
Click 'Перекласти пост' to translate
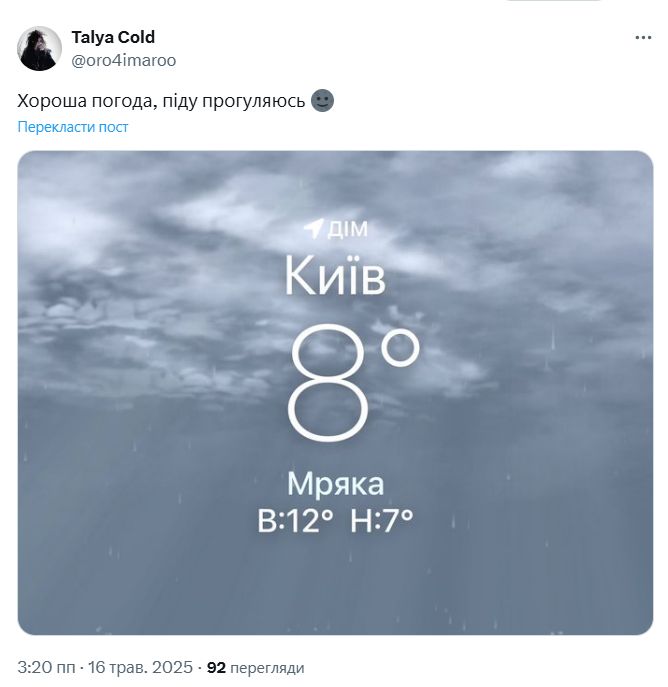73,127
